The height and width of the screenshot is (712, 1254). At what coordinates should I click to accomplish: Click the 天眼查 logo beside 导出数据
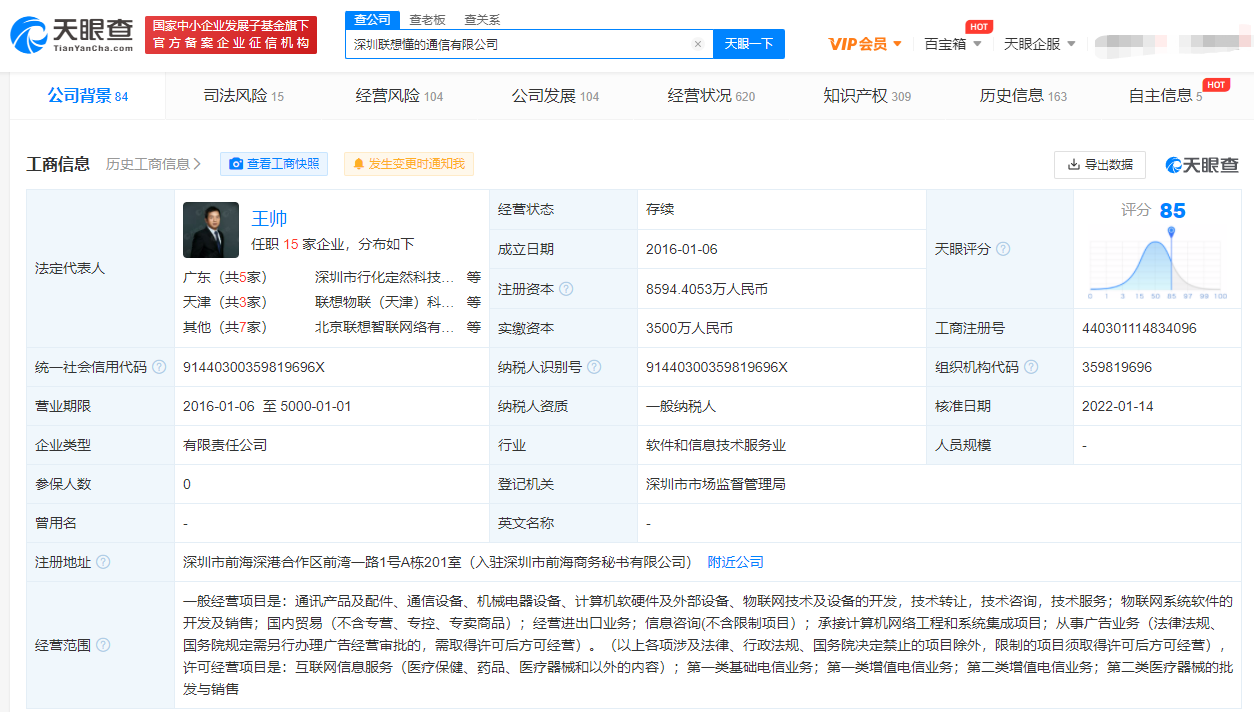click(1202, 165)
